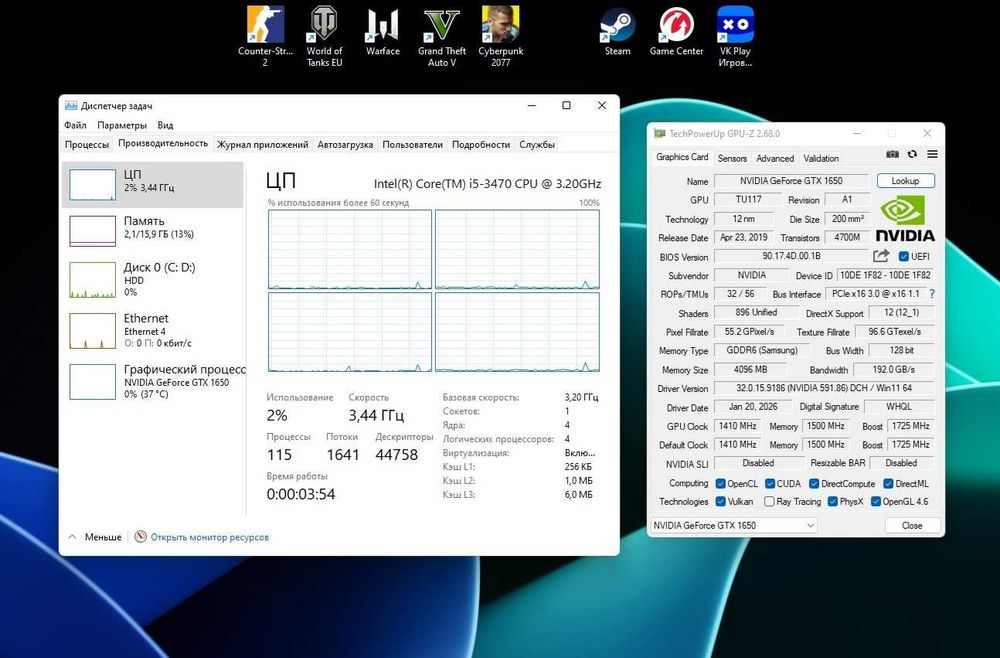Toggle the UEFI checkbox
Image resolution: width=1000 pixels, height=658 pixels.
point(903,256)
